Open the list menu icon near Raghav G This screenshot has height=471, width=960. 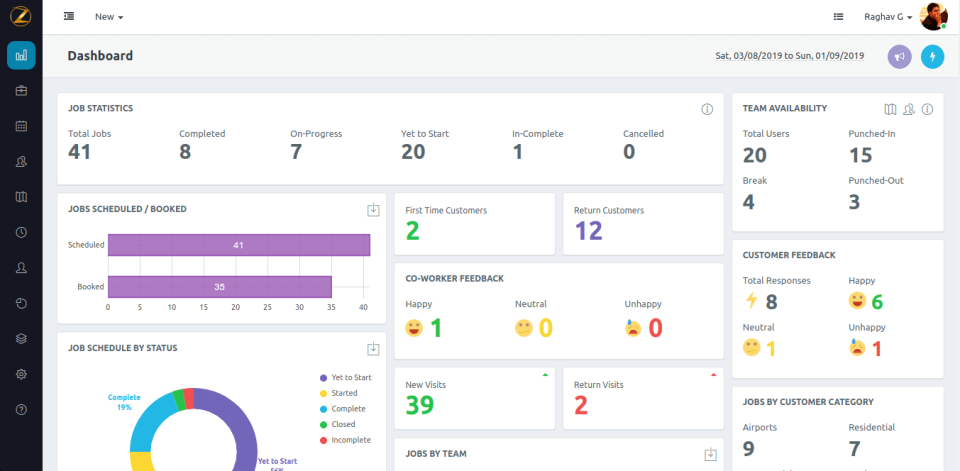[x=838, y=17]
